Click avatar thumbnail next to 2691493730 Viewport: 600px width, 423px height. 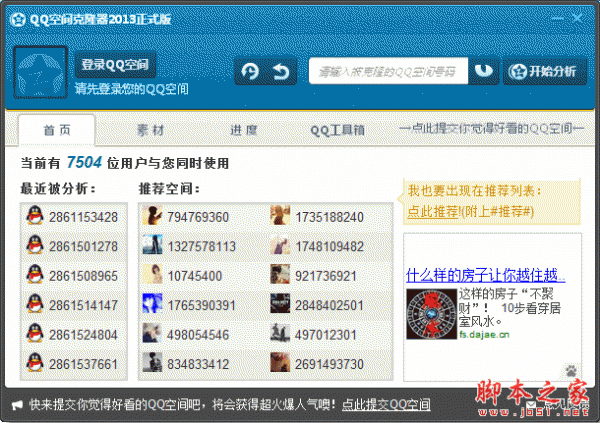[x=280, y=363]
